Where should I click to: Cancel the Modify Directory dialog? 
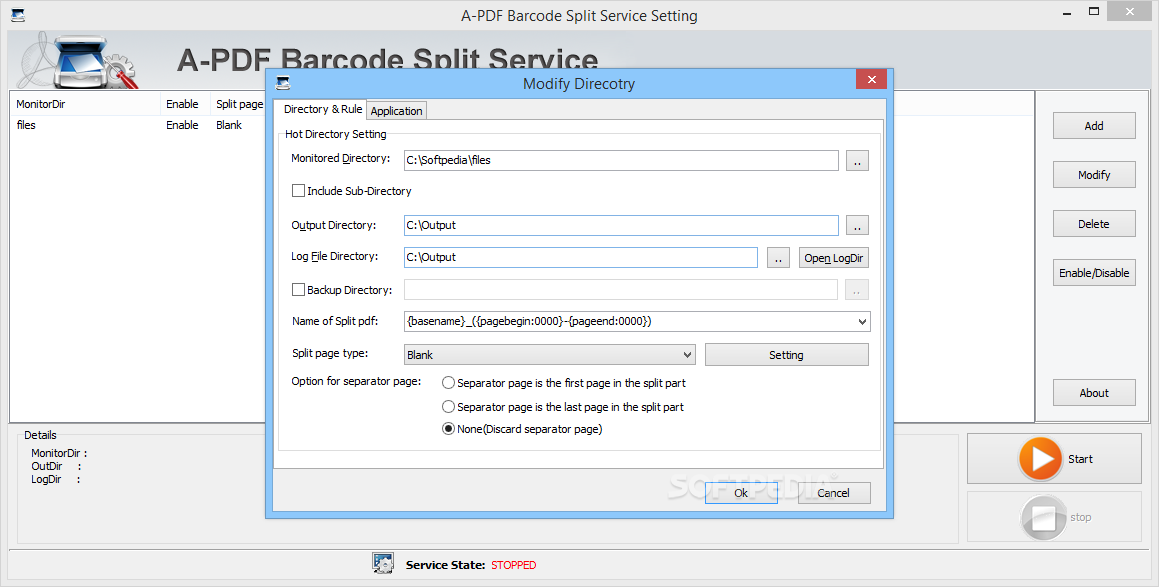(834, 493)
